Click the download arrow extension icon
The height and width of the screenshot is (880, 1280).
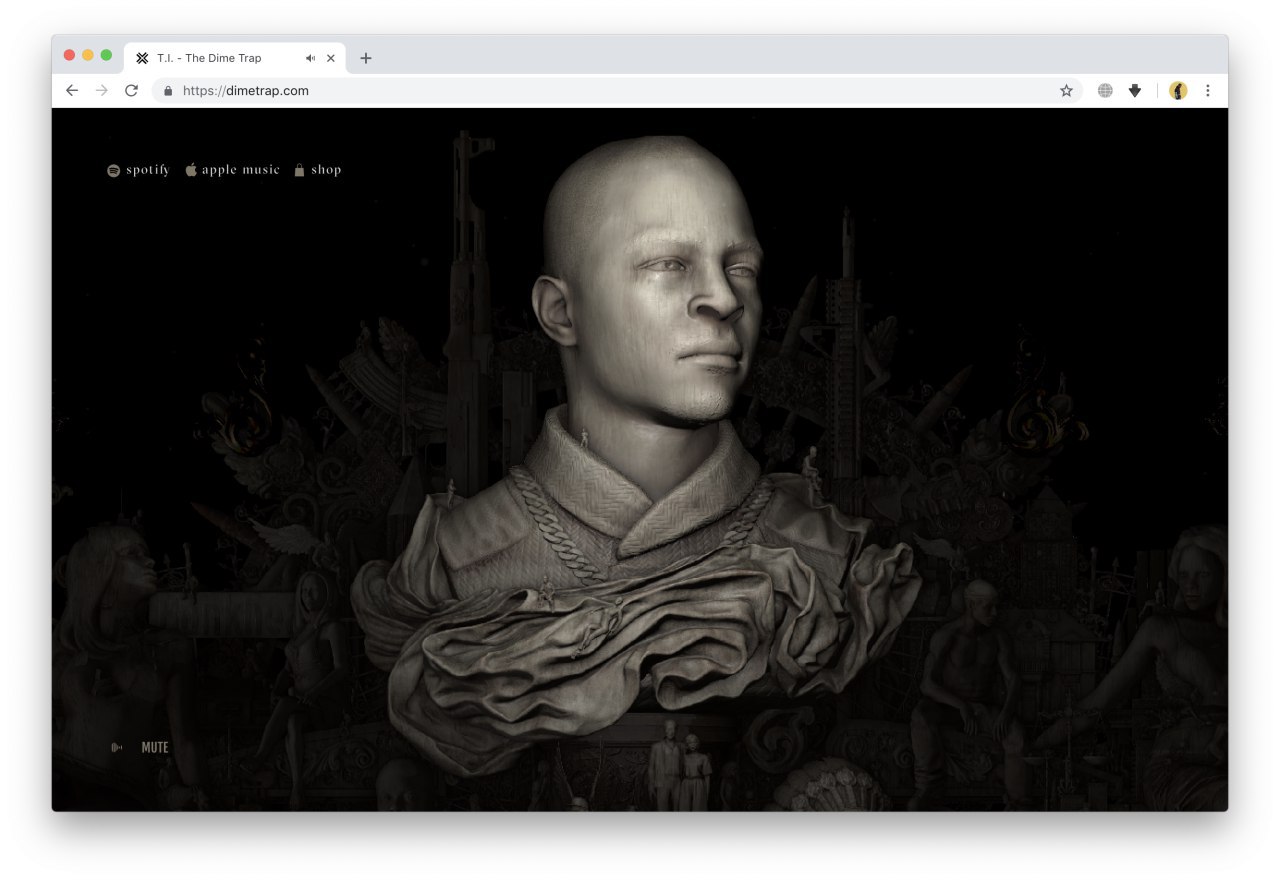pyautogui.click(x=1135, y=90)
